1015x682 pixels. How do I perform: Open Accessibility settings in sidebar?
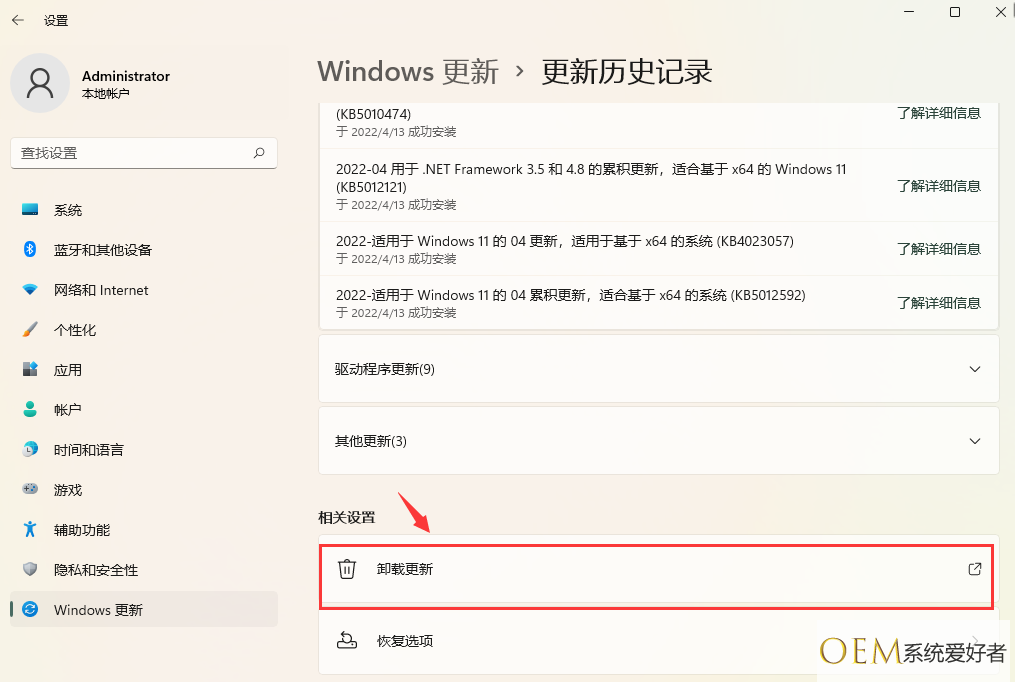(x=82, y=530)
